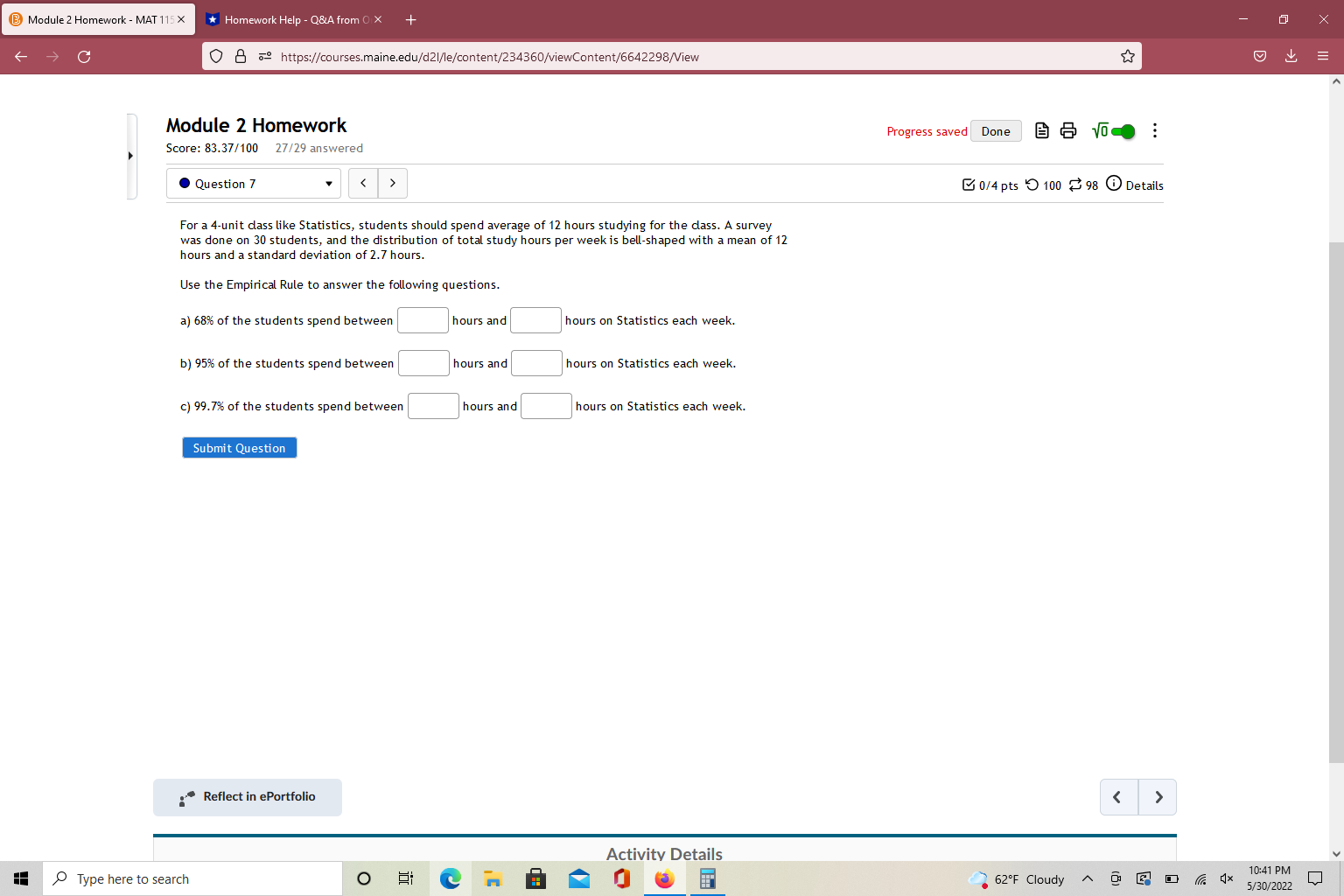
Task: Click the first answer box for part a
Action: pyautogui.click(x=423, y=319)
